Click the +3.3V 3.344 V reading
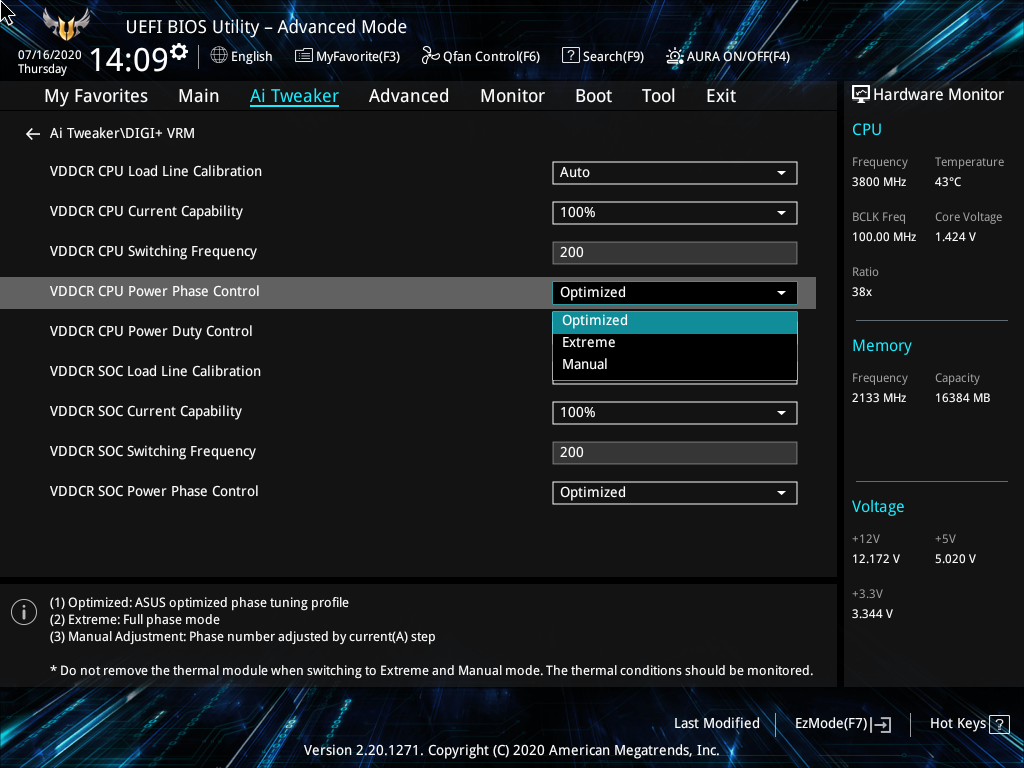This screenshot has height=768, width=1024. pos(872,615)
